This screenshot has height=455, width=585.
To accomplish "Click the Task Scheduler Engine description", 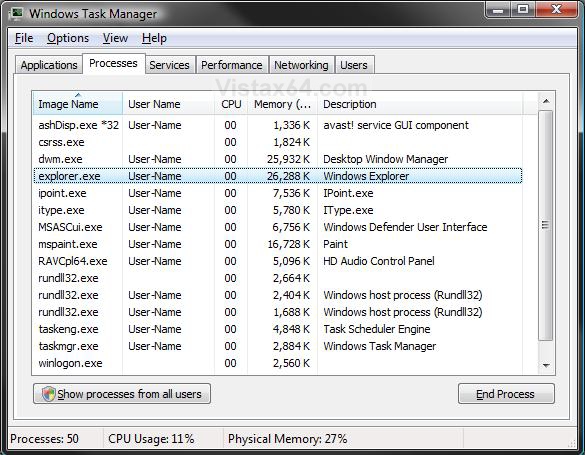I will click(377, 329).
